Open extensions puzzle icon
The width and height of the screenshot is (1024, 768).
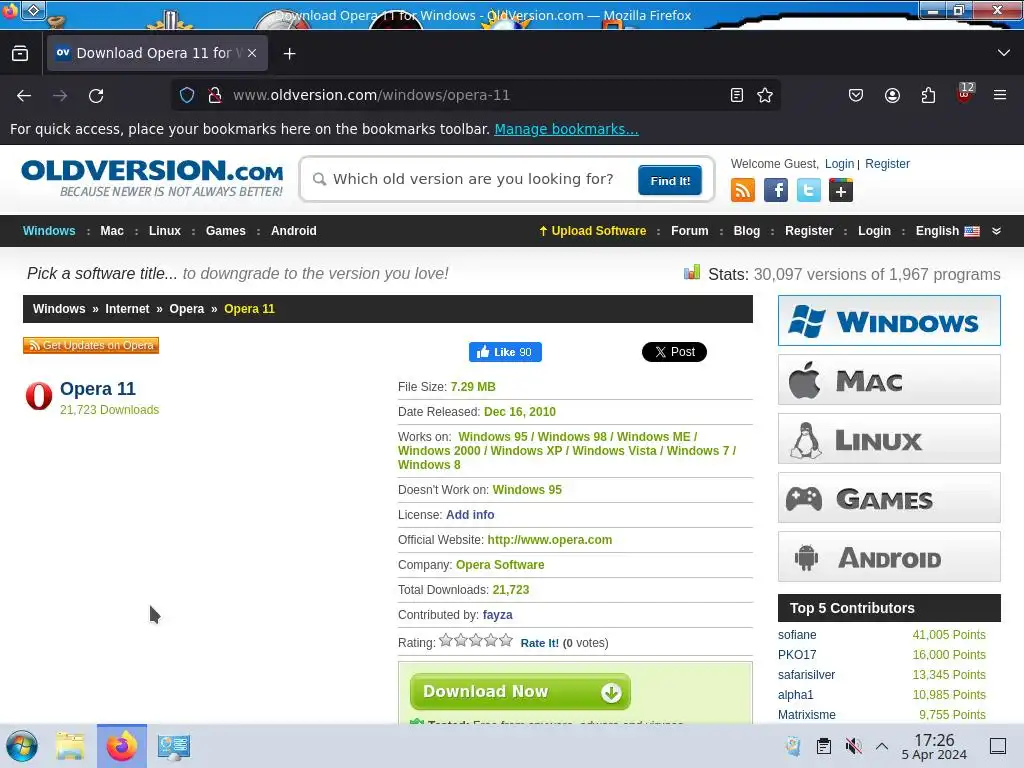coord(928,95)
